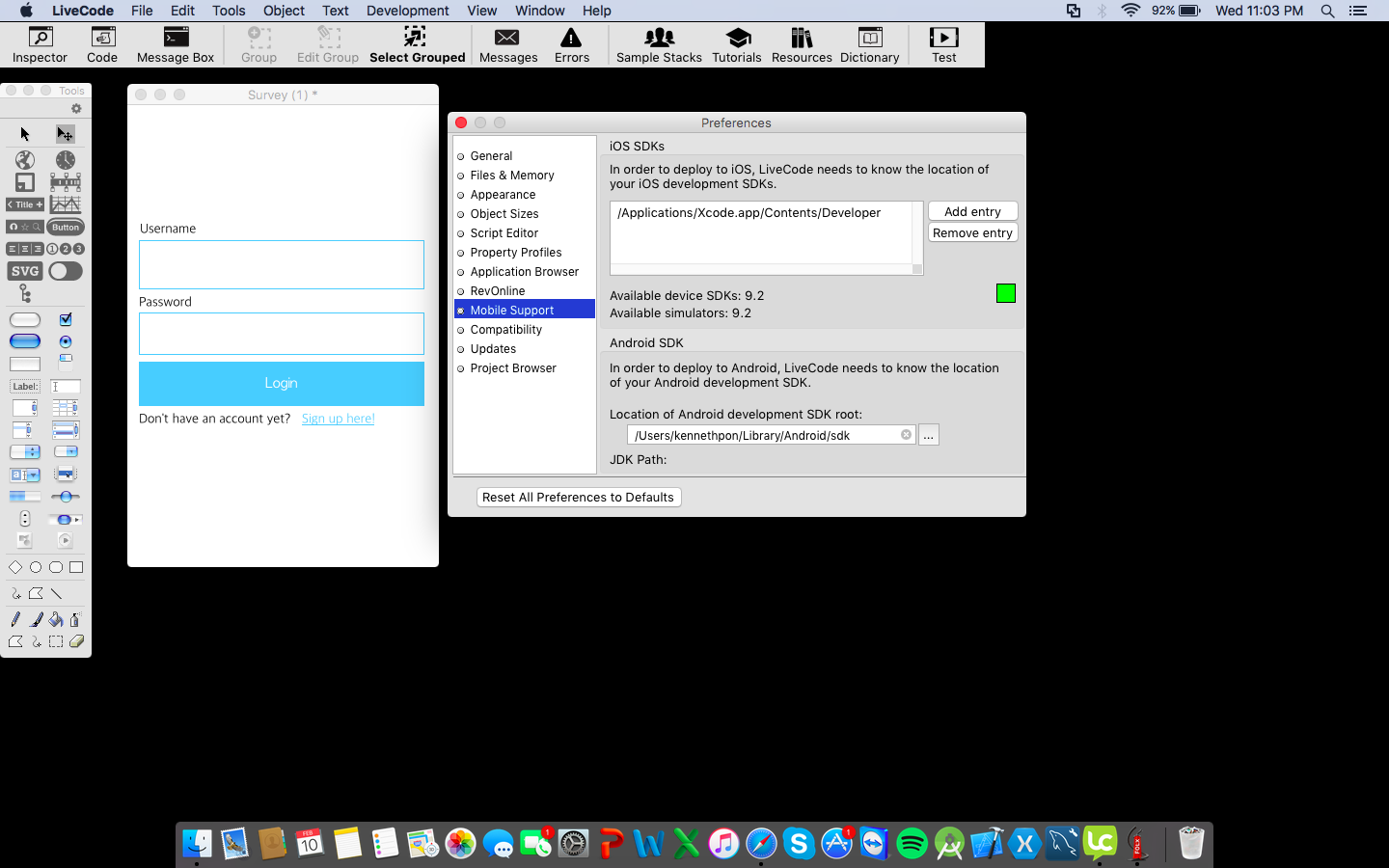Select the option menu control tool
Image resolution: width=1389 pixels, height=868 pixels.
click(x=25, y=451)
